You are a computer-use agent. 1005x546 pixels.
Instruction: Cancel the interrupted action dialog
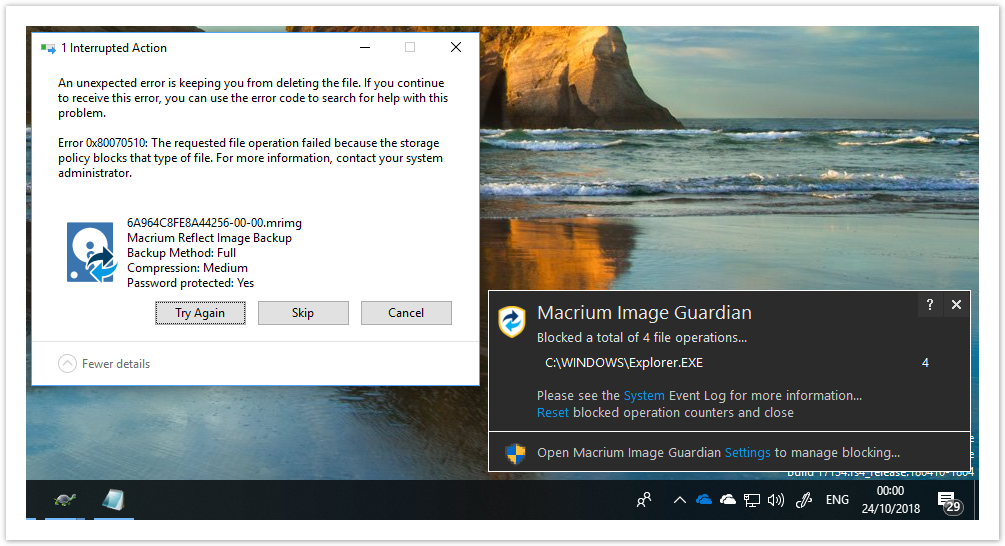(x=406, y=313)
